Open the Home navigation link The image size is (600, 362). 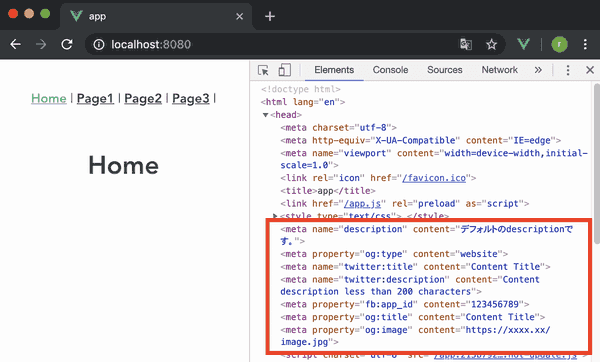(49, 98)
